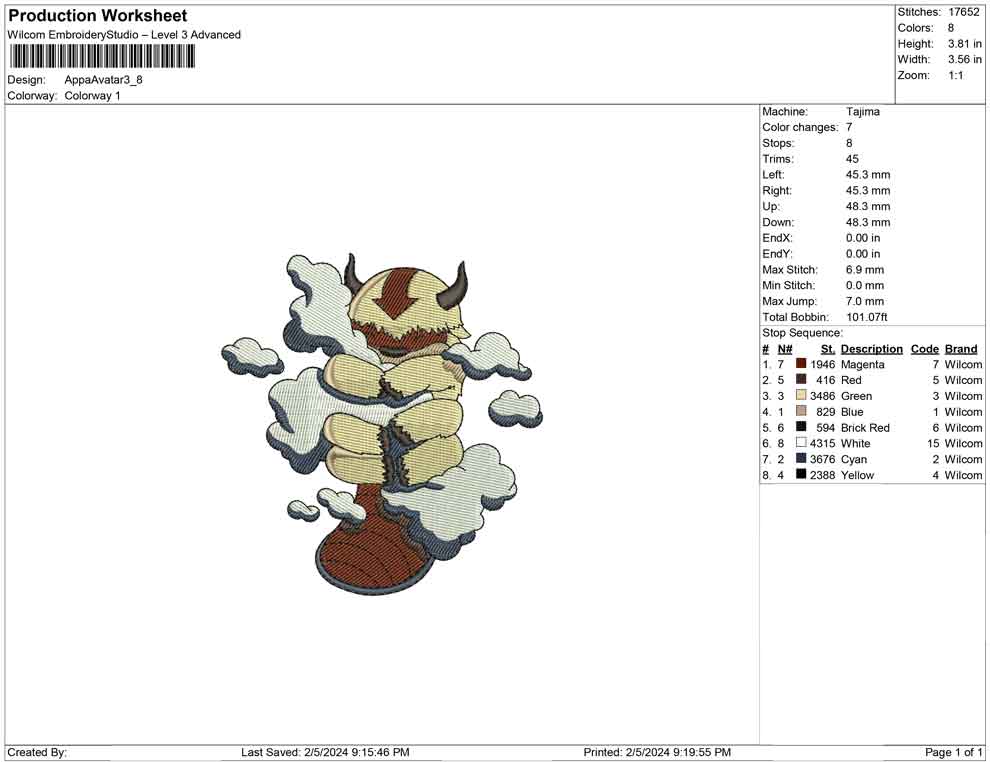The width and height of the screenshot is (990, 762).
Task: Click the 'Printed: 2/5/2024 9:19:55 PM' text
Action: click(x=657, y=752)
